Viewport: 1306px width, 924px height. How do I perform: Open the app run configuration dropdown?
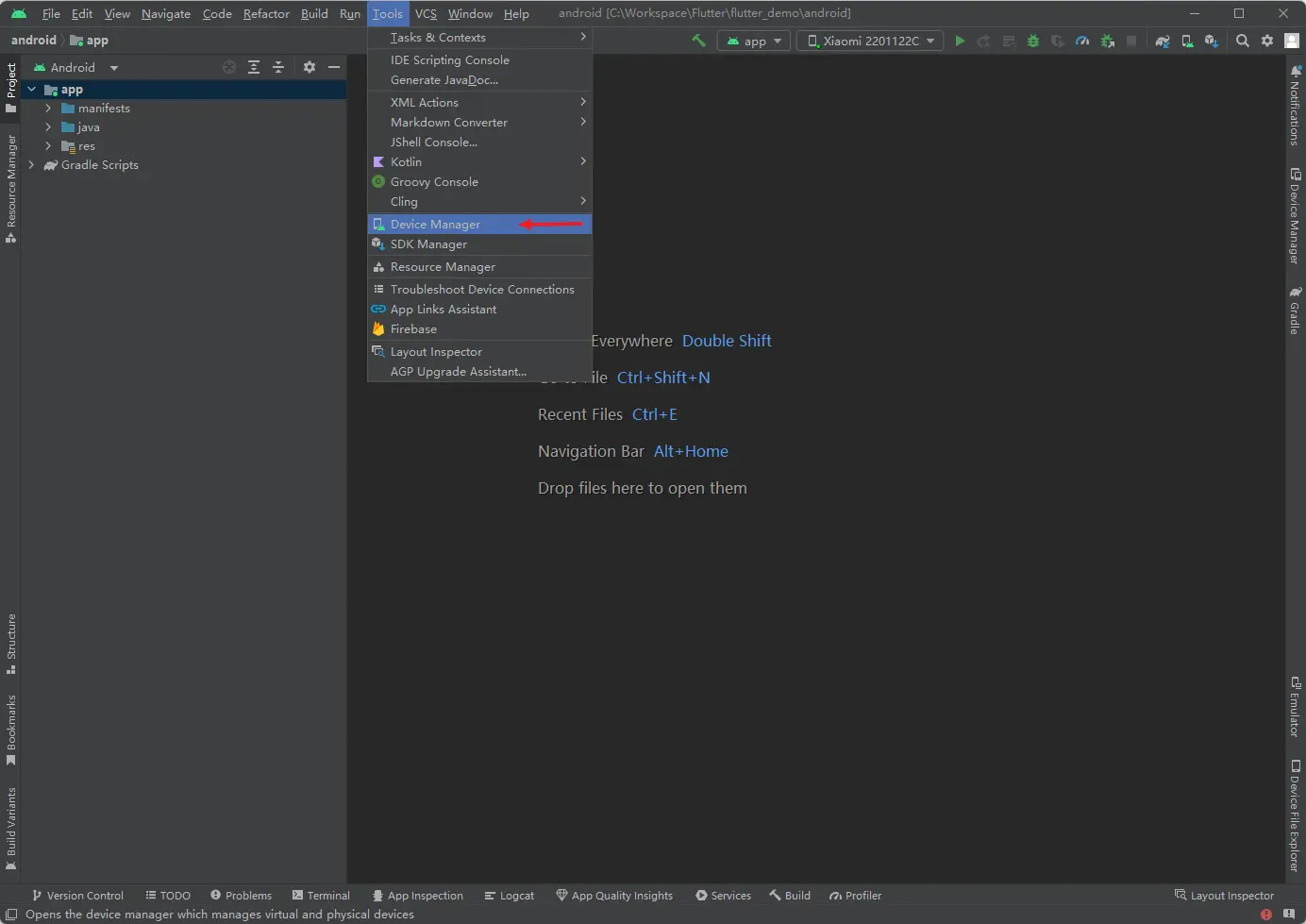point(754,41)
